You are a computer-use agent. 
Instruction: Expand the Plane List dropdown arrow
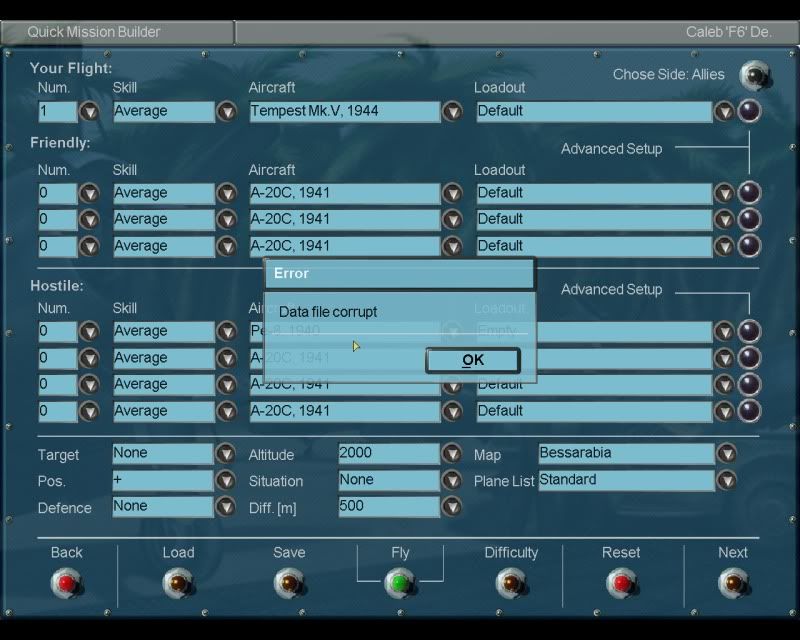click(x=727, y=480)
